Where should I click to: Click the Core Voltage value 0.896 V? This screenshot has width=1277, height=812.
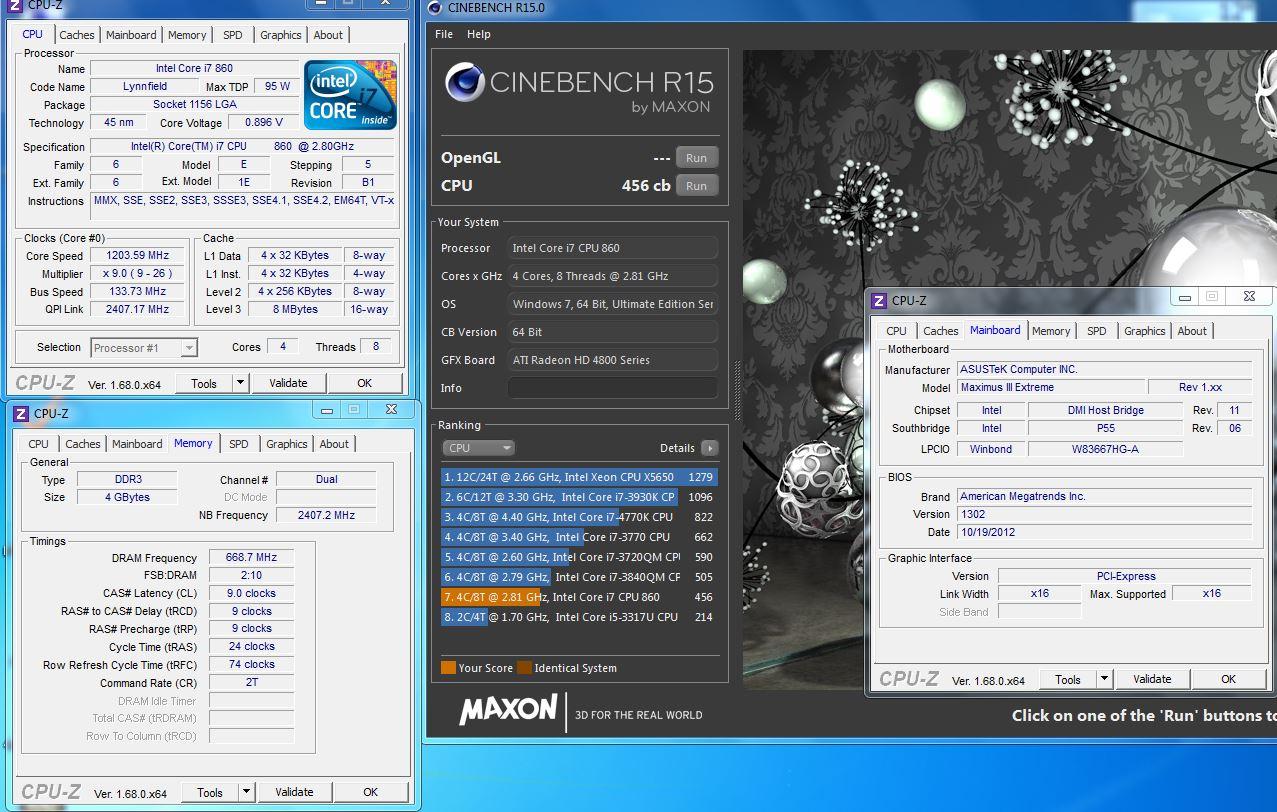pos(264,123)
